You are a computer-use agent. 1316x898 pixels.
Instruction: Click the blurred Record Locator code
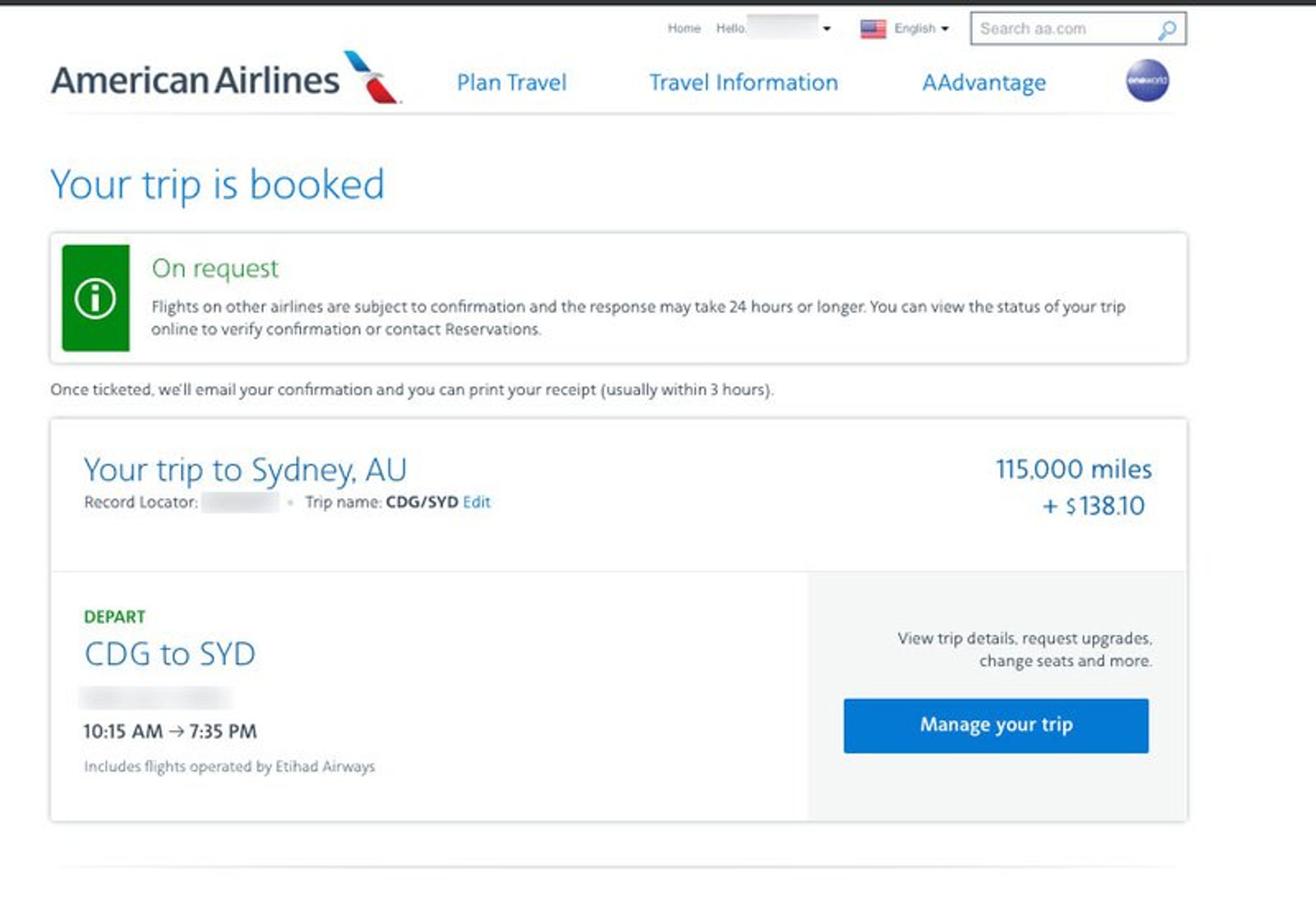[240, 502]
